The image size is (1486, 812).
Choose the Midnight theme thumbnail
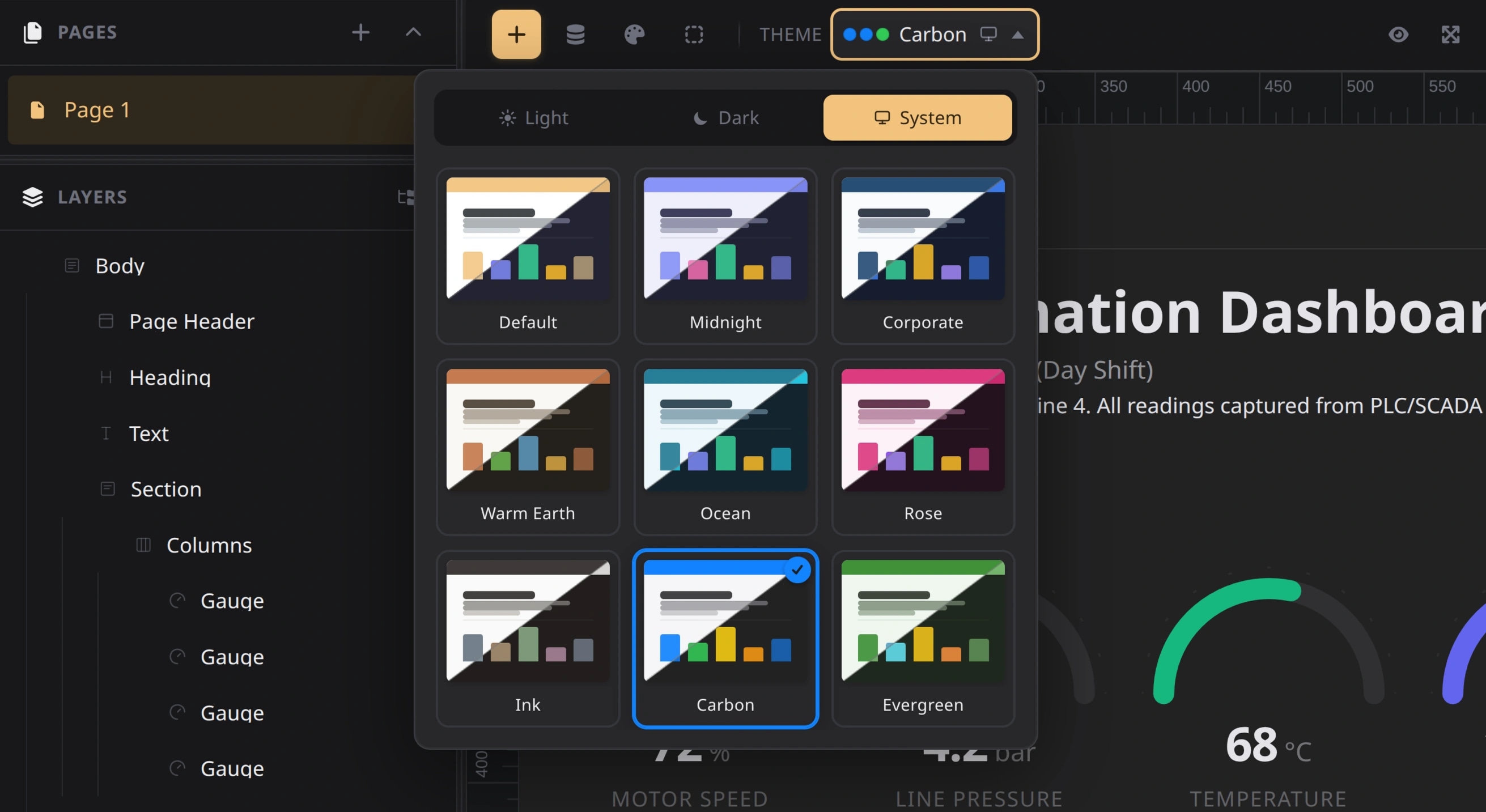[725, 256]
